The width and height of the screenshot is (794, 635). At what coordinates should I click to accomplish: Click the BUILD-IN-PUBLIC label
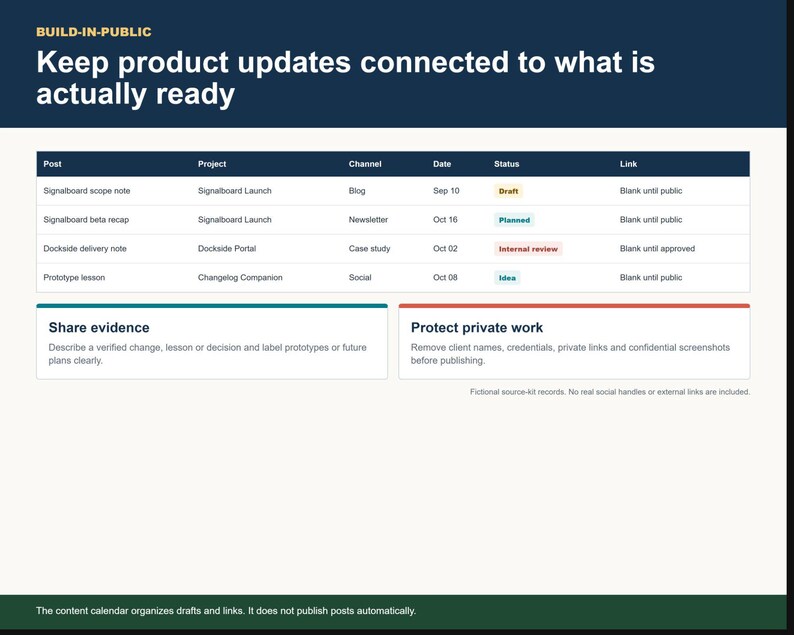click(94, 32)
